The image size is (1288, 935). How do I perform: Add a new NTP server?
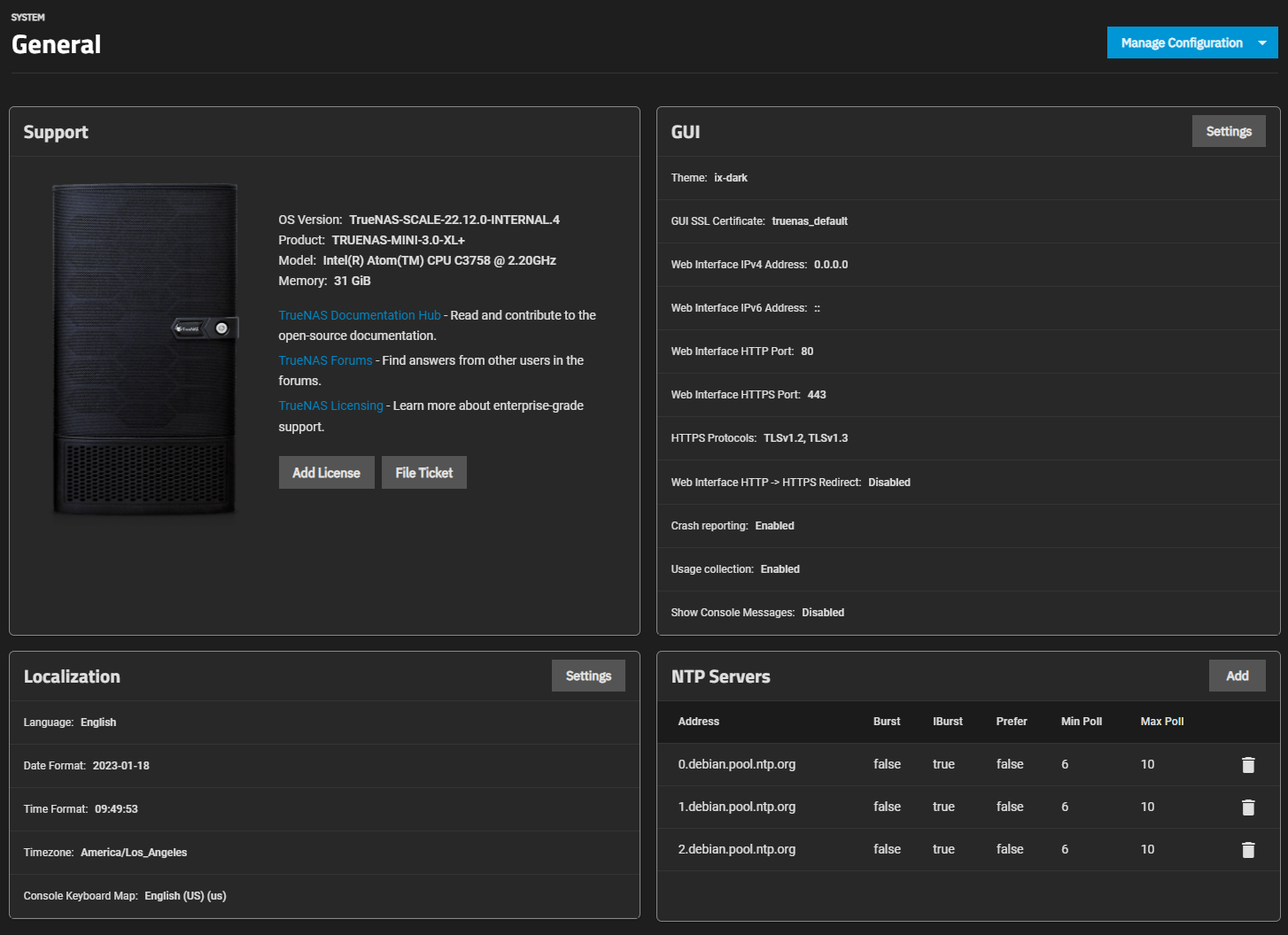coord(1238,676)
